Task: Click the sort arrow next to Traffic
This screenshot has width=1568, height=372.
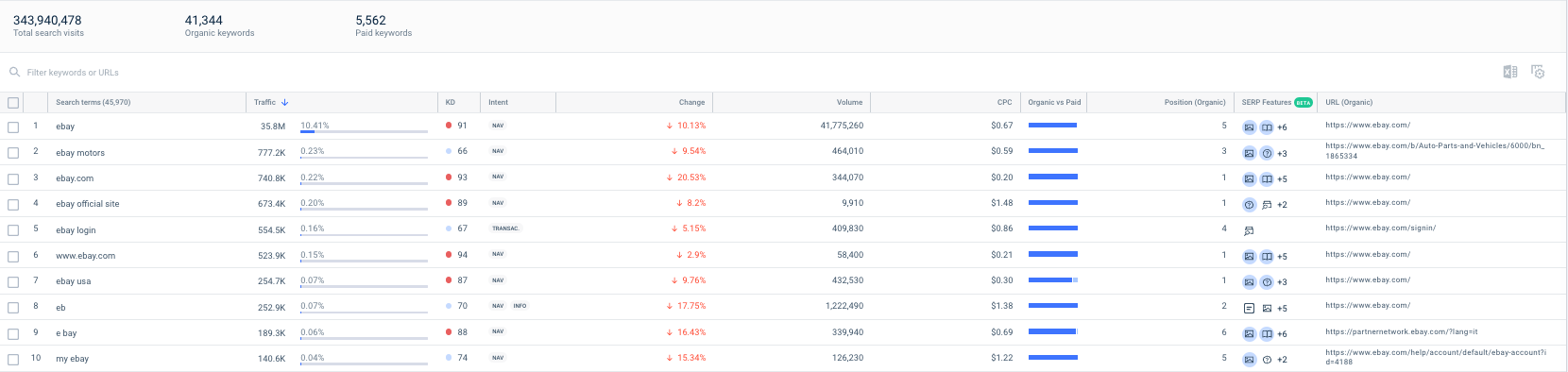Action: pyautogui.click(x=284, y=102)
